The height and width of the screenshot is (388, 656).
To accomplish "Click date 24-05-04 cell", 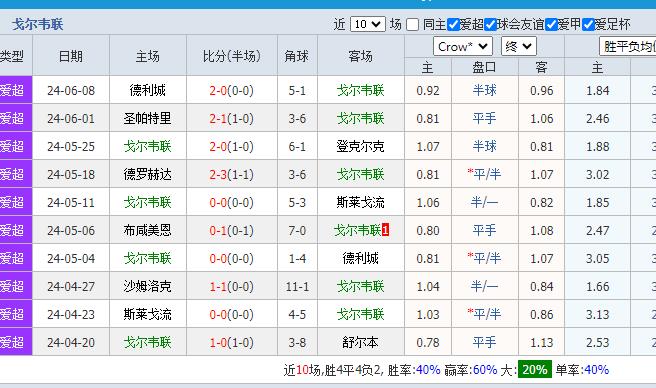I will point(71,258).
